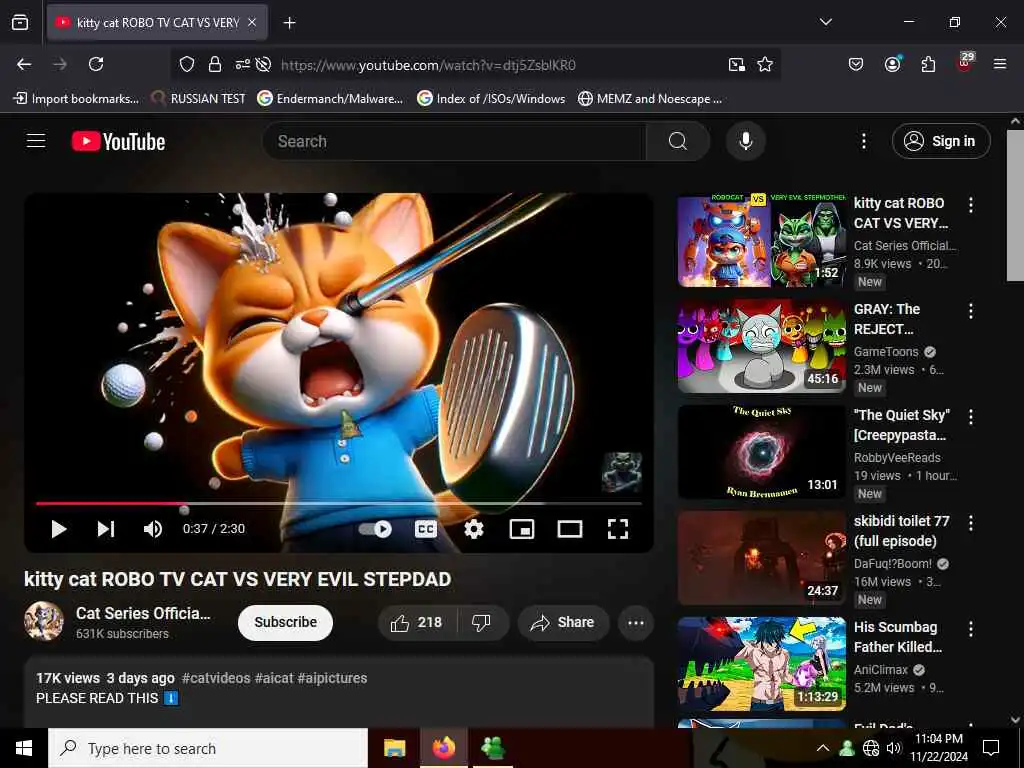Open options menu for GRAY: The REJECT

971,311
